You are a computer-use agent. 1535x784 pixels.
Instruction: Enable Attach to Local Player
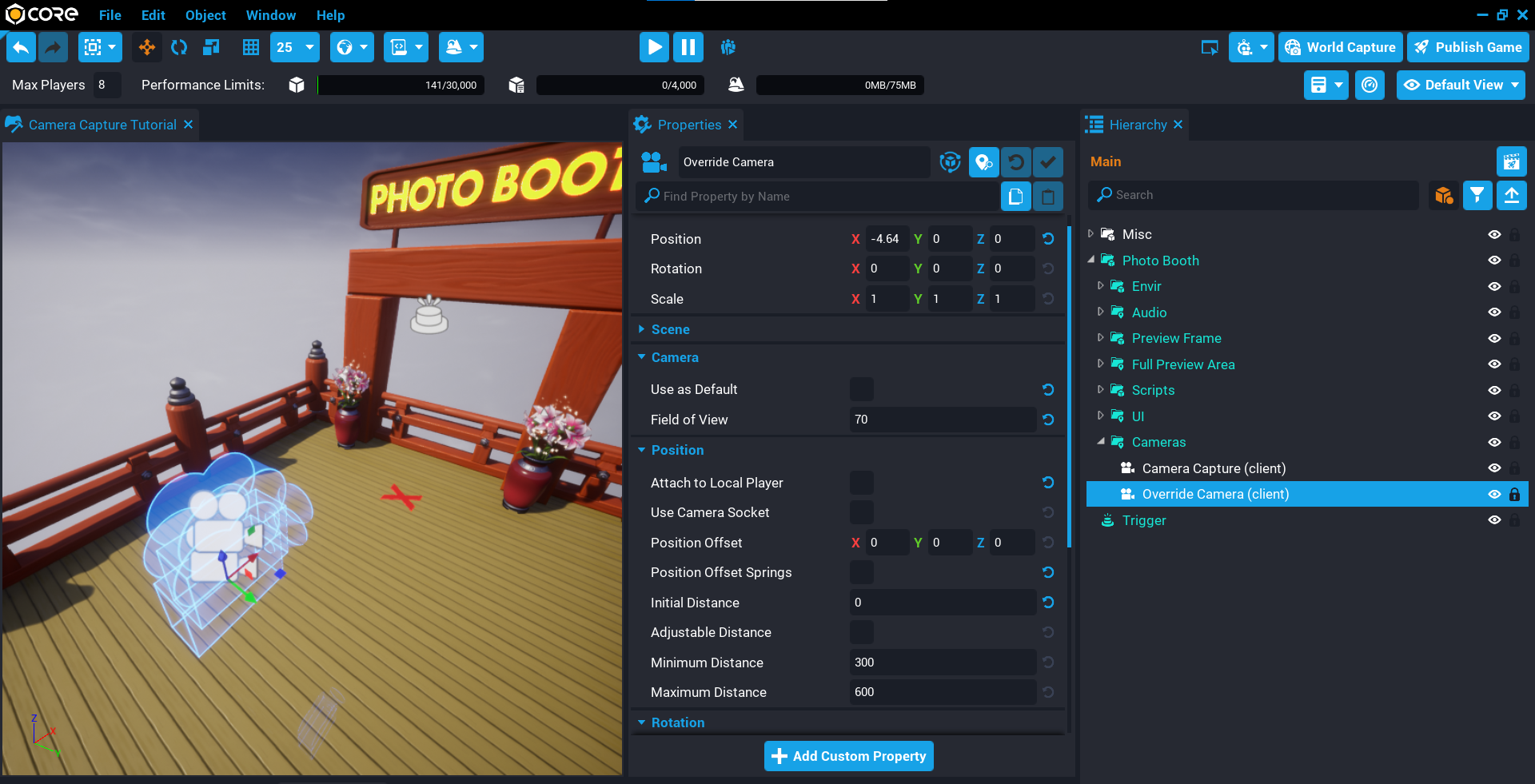861,483
